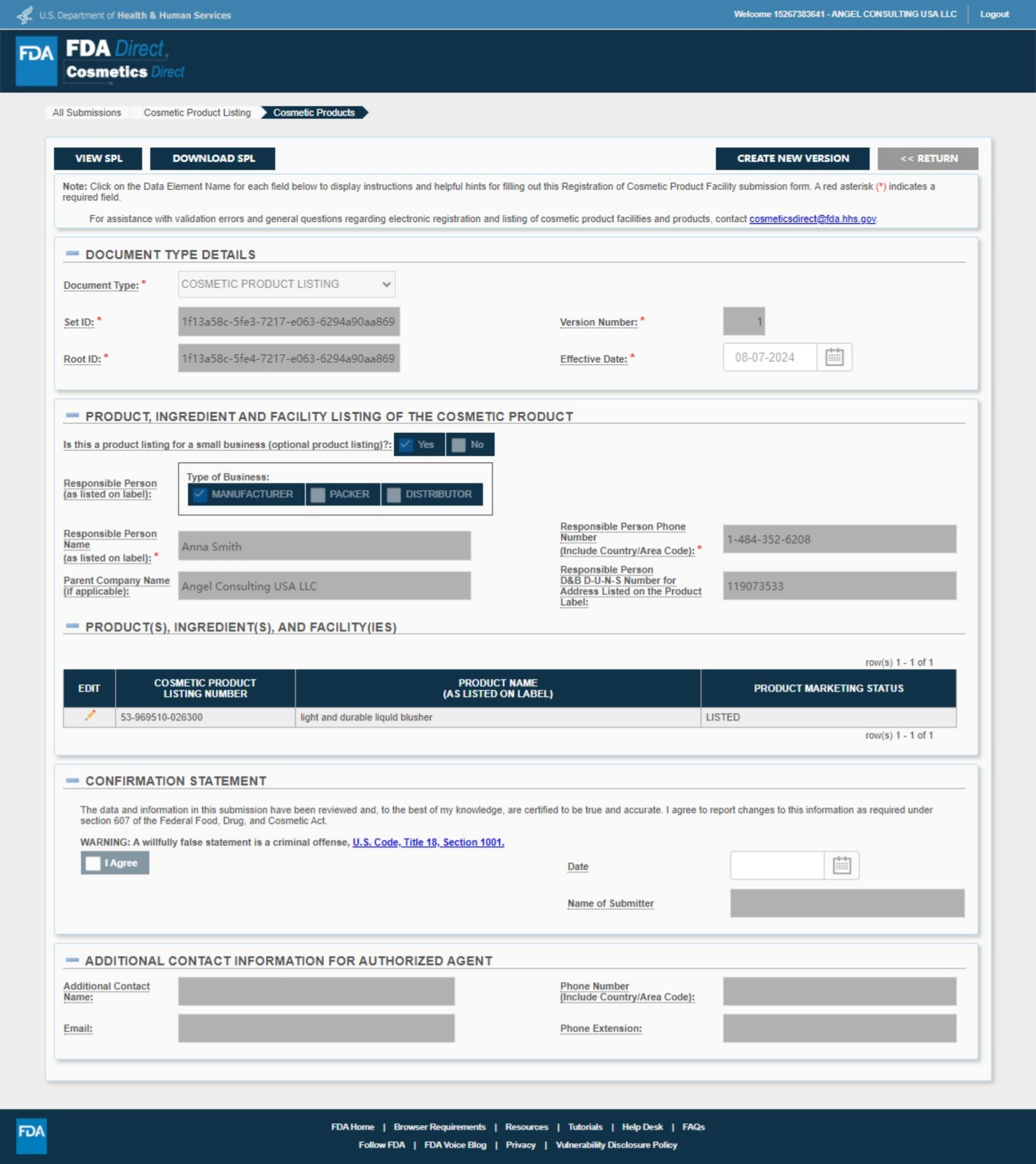This screenshot has width=1036, height=1164.
Task: Check the I Agree checkbox
Action: 94,863
